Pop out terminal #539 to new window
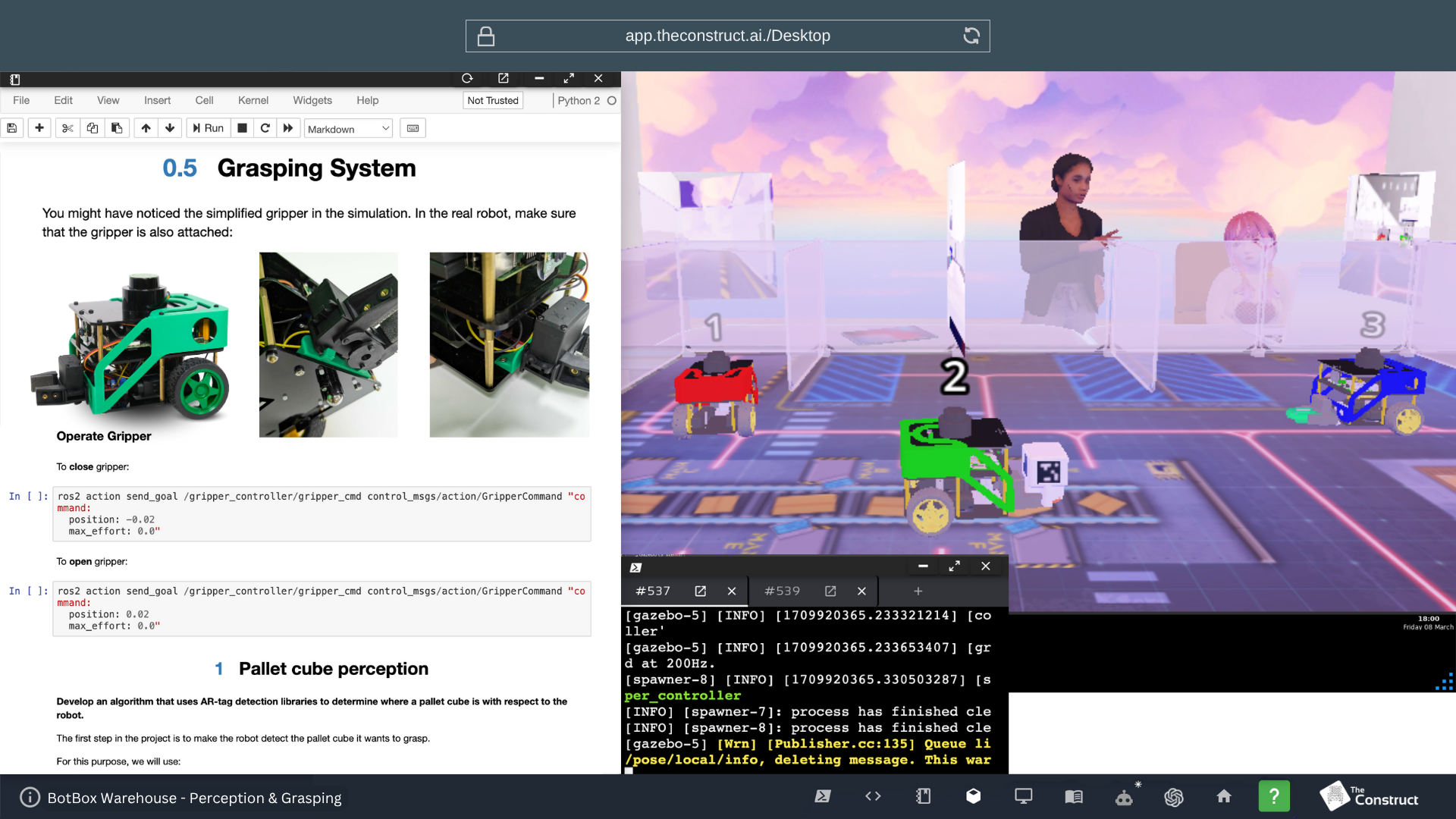 click(830, 591)
